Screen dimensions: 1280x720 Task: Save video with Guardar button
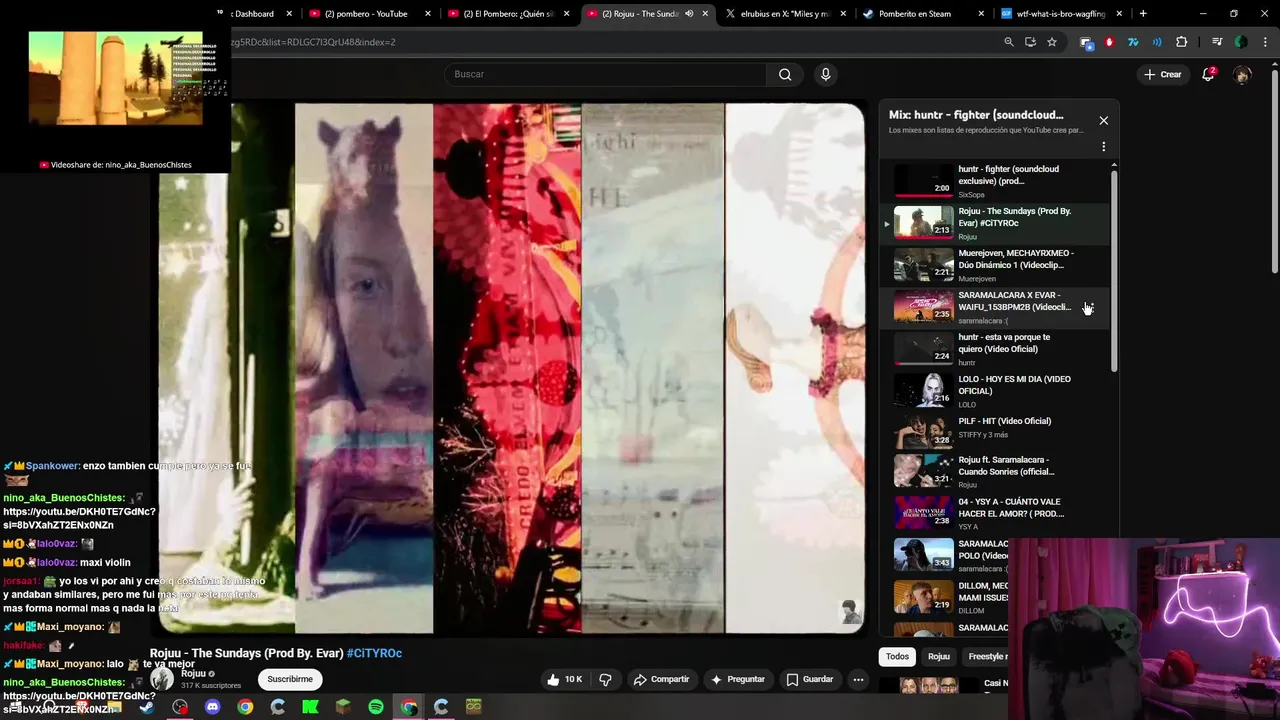[809, 679]
